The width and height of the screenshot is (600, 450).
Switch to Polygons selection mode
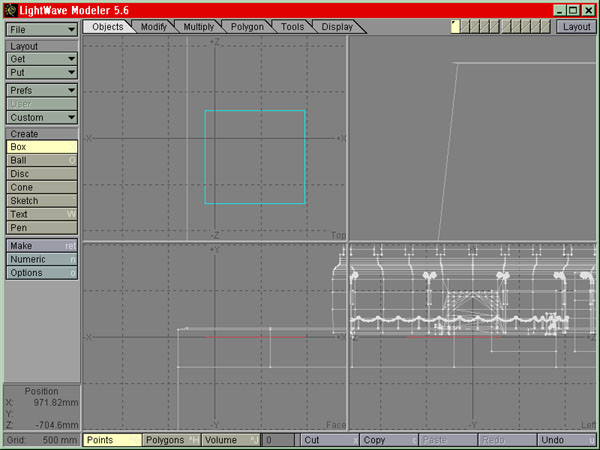(170, 440)
